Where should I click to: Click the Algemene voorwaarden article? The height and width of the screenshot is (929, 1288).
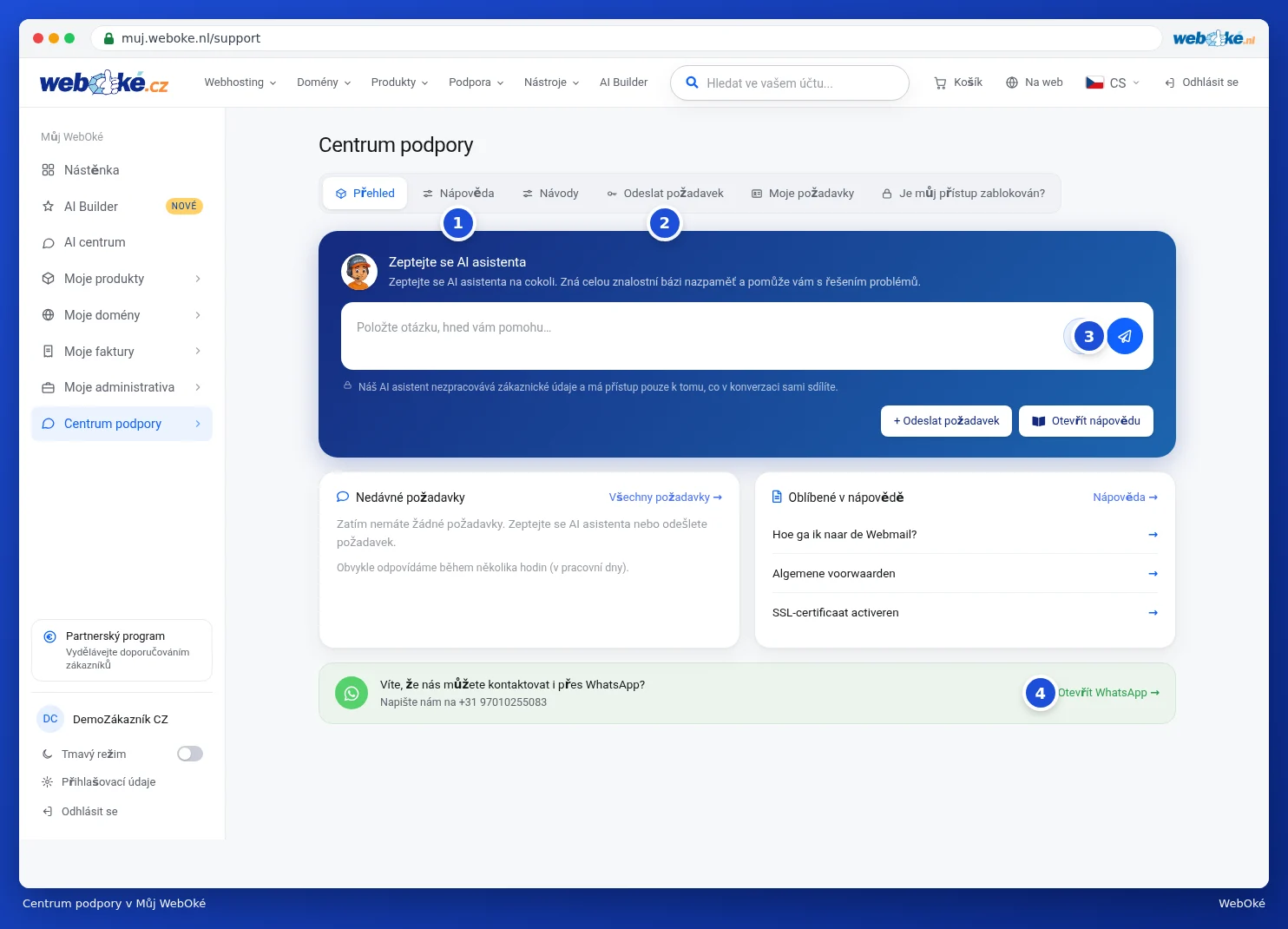(965, 574)
